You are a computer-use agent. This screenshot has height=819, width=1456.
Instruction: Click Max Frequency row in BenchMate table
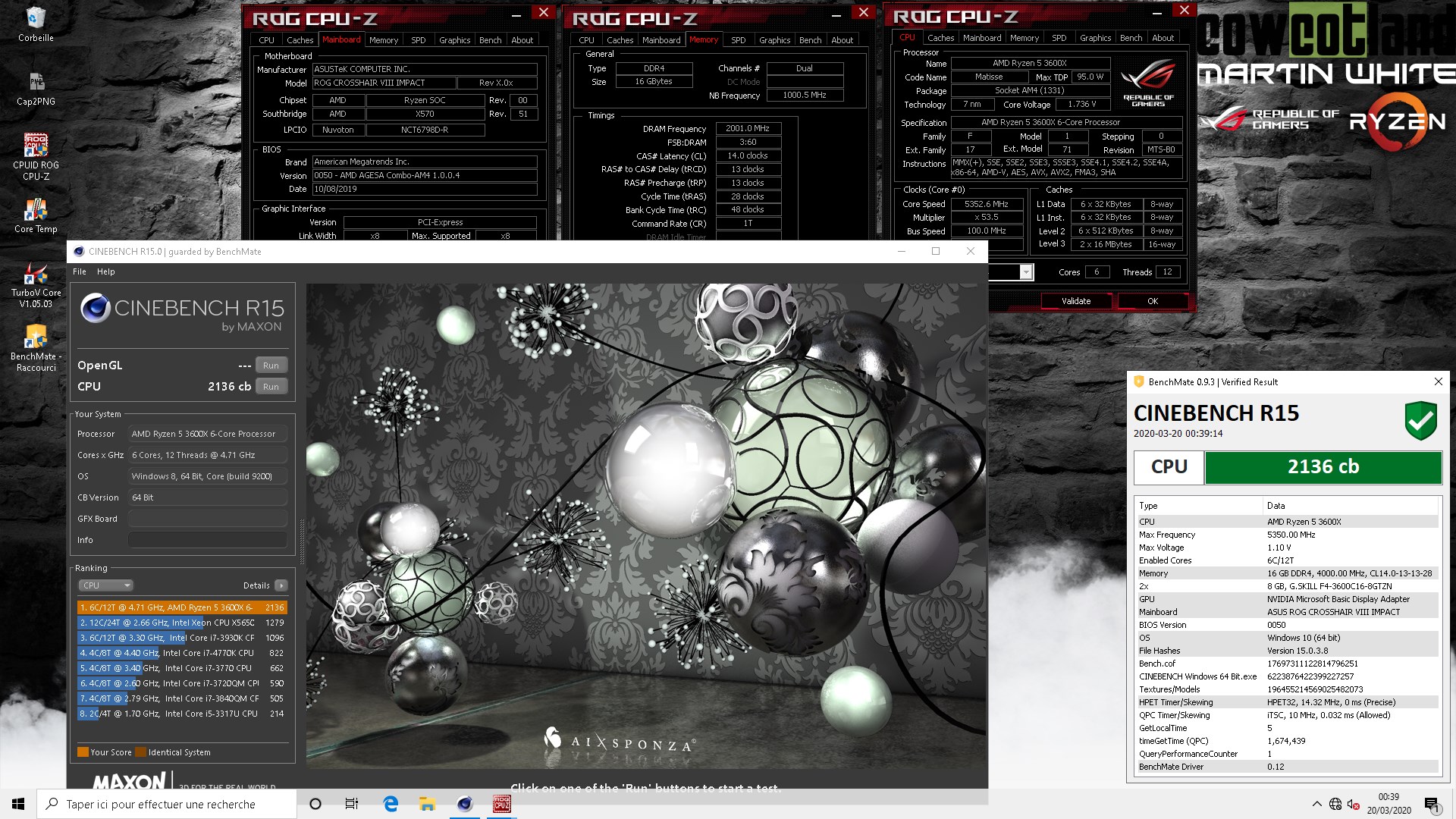[x=1287, y=535]
